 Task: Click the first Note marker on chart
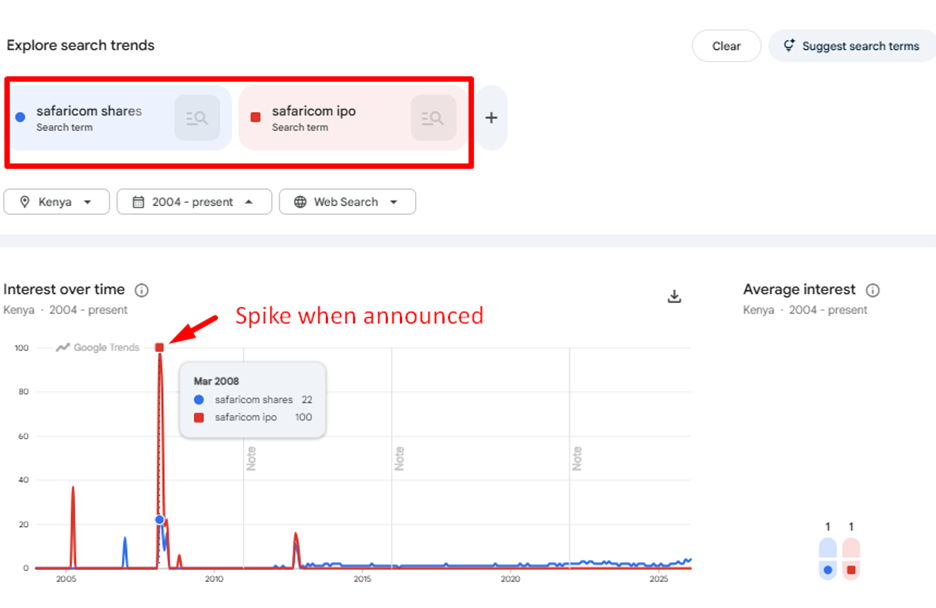251,459
